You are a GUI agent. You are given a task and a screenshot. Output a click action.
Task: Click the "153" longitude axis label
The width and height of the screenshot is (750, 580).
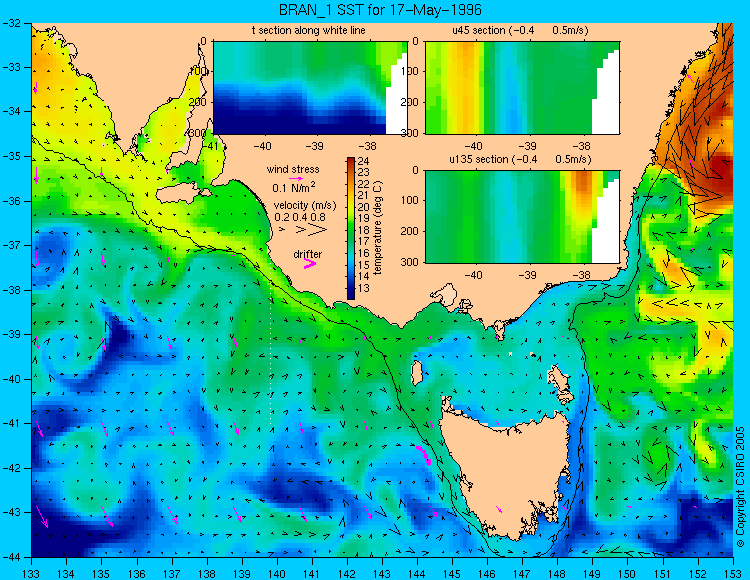pos(733,574)
